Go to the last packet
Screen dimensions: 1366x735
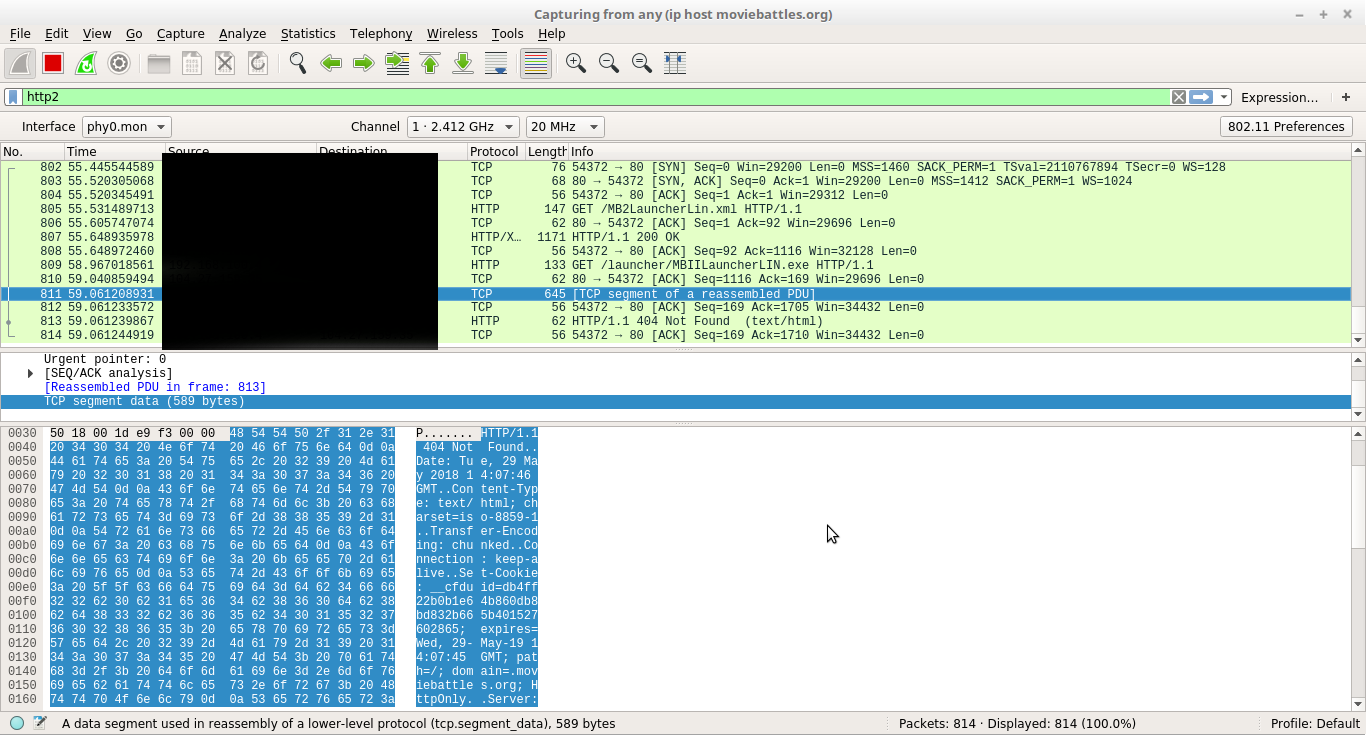tap(463, 63)
